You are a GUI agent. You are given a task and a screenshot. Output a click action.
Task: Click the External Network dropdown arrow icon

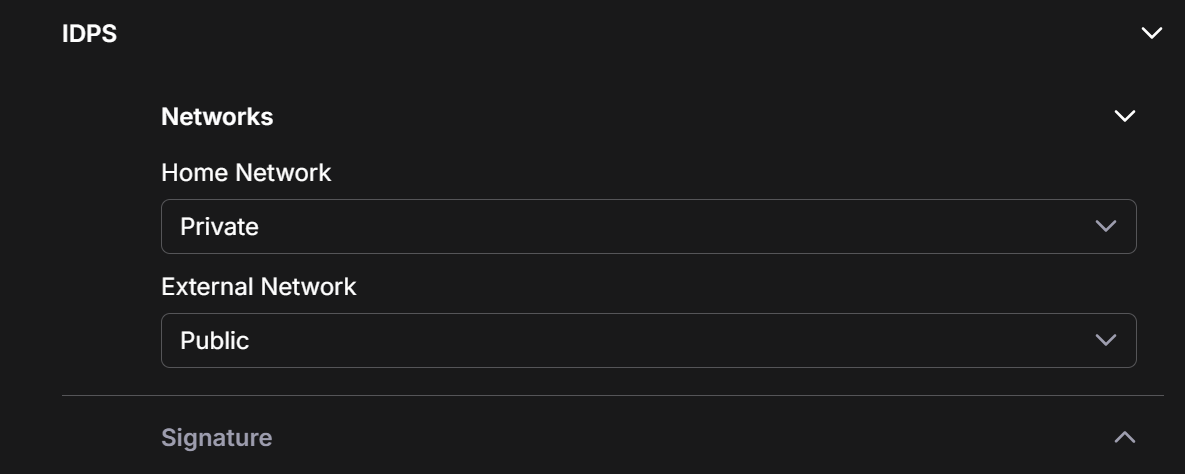[1105, 340]
